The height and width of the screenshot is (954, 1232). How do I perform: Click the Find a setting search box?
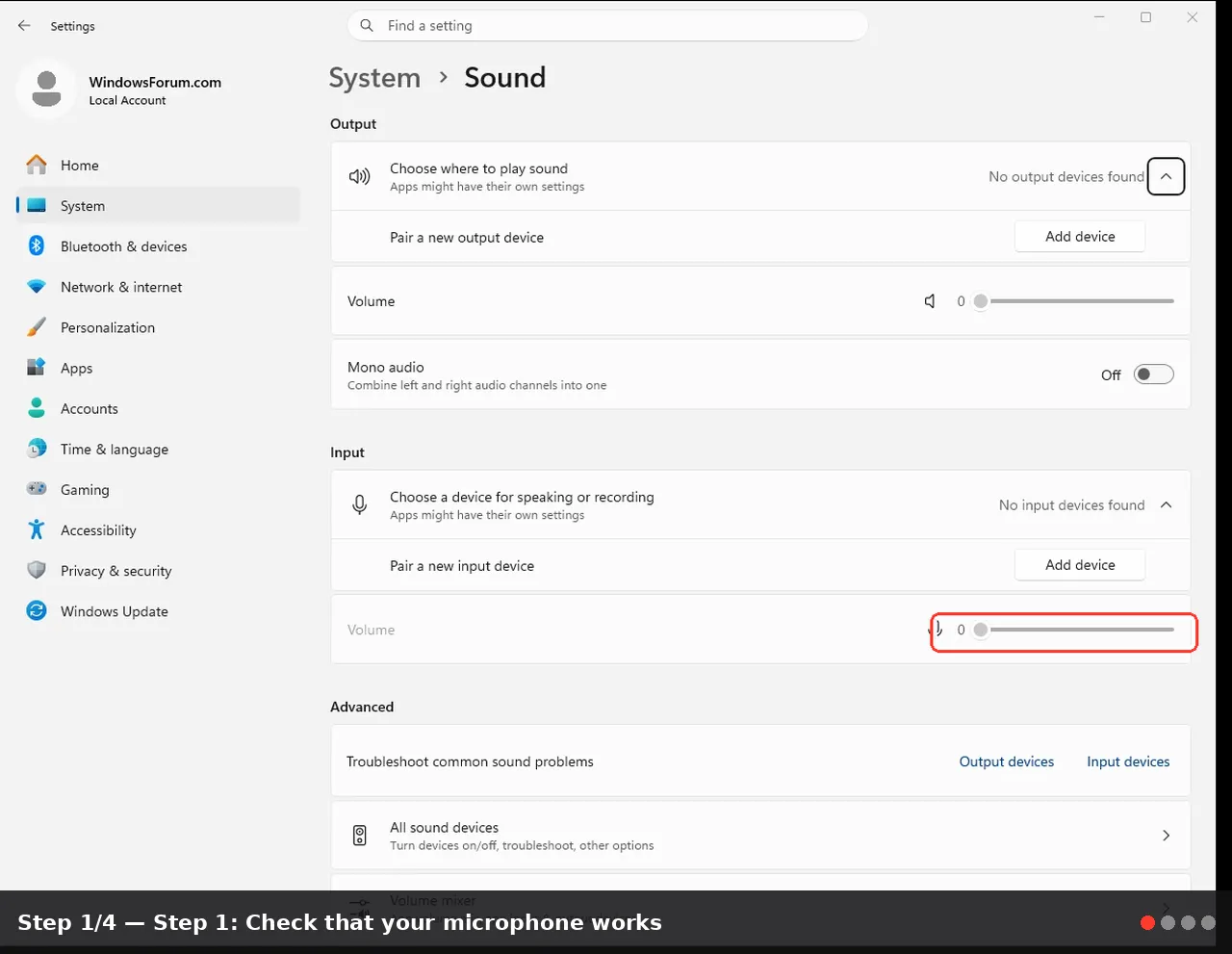(x=607, y=26)
